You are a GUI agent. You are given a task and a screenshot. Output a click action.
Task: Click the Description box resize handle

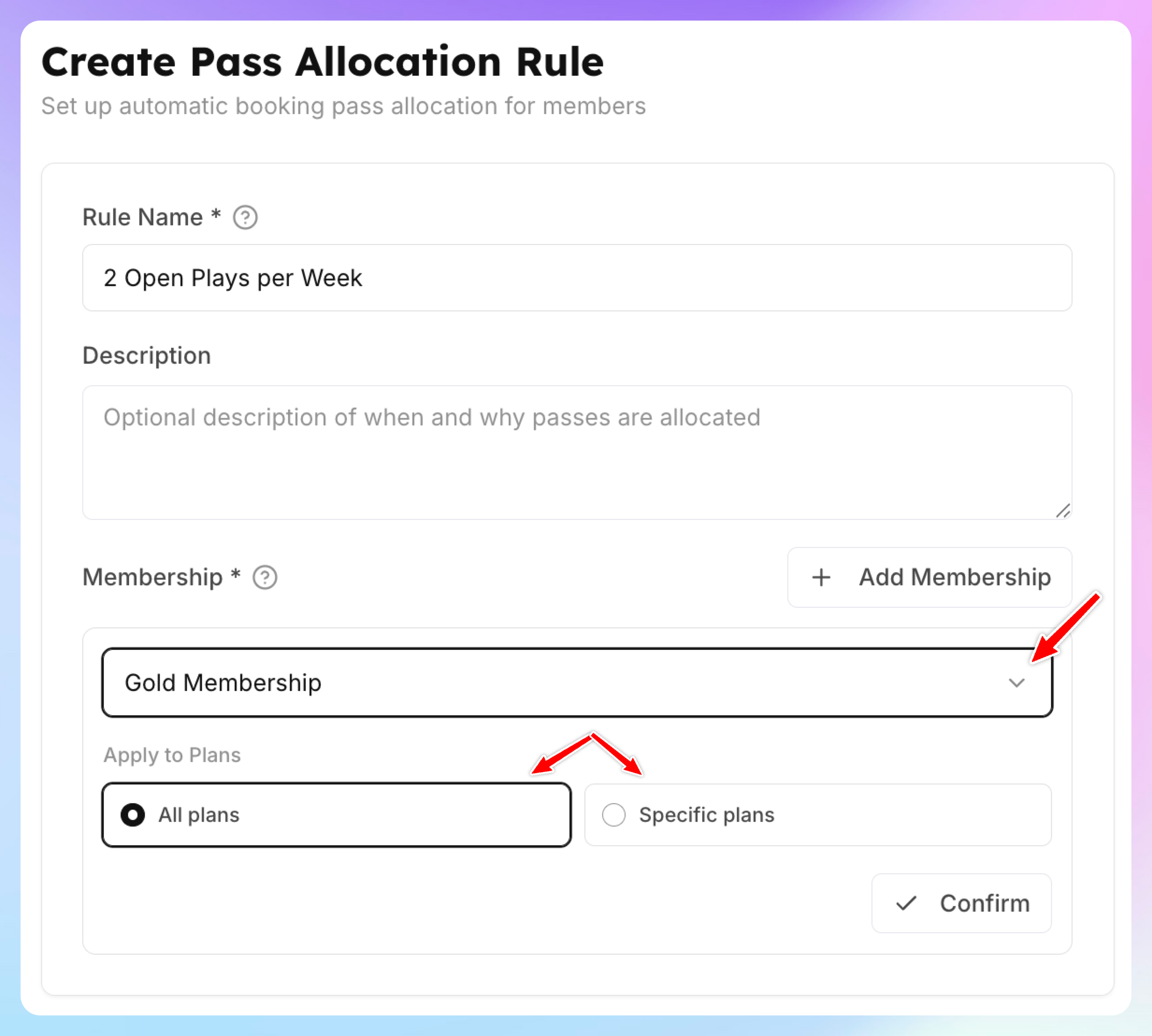(1063, 511)
